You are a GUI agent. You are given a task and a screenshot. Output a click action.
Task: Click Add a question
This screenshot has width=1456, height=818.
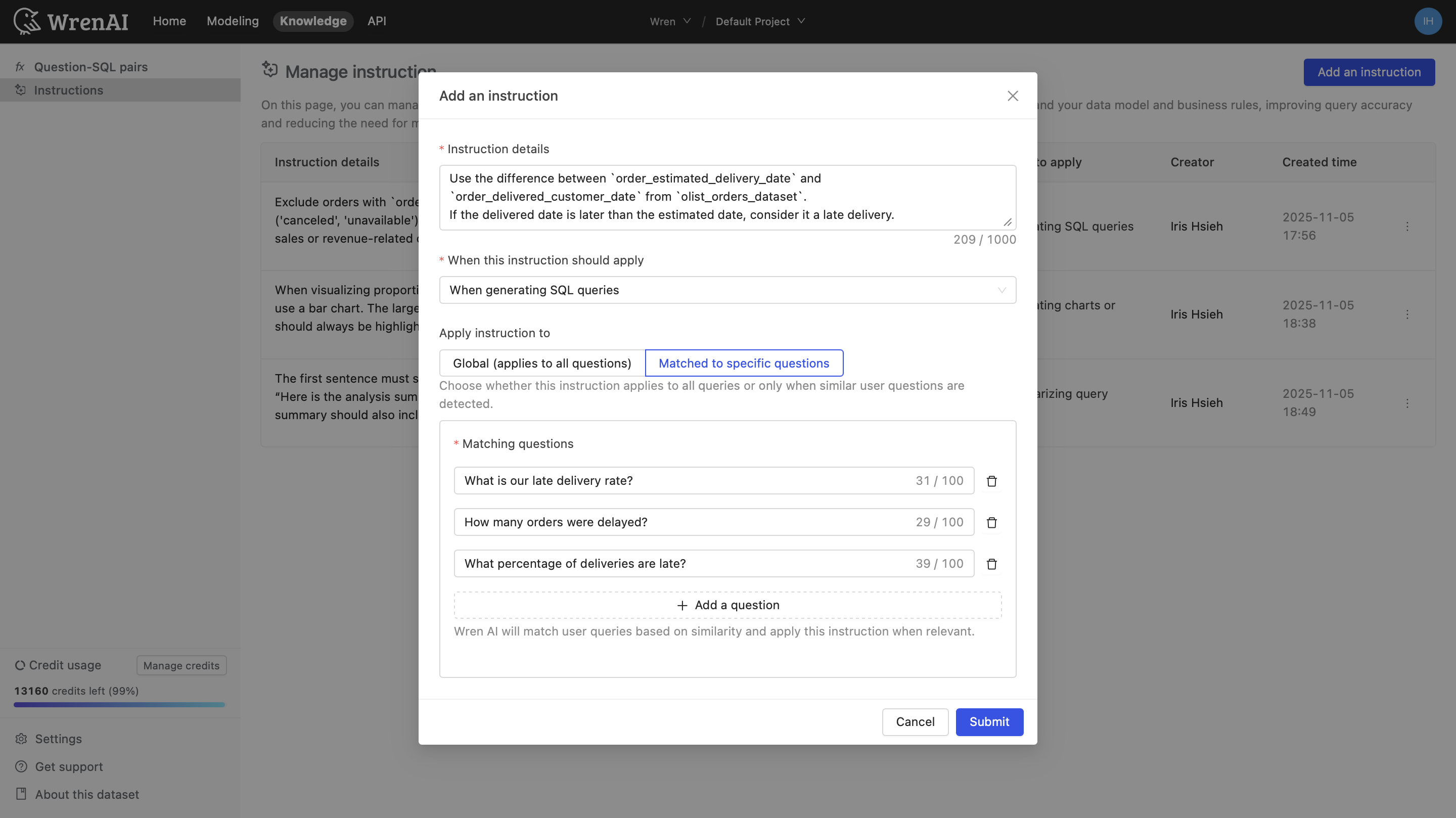[x=727, y=605]
